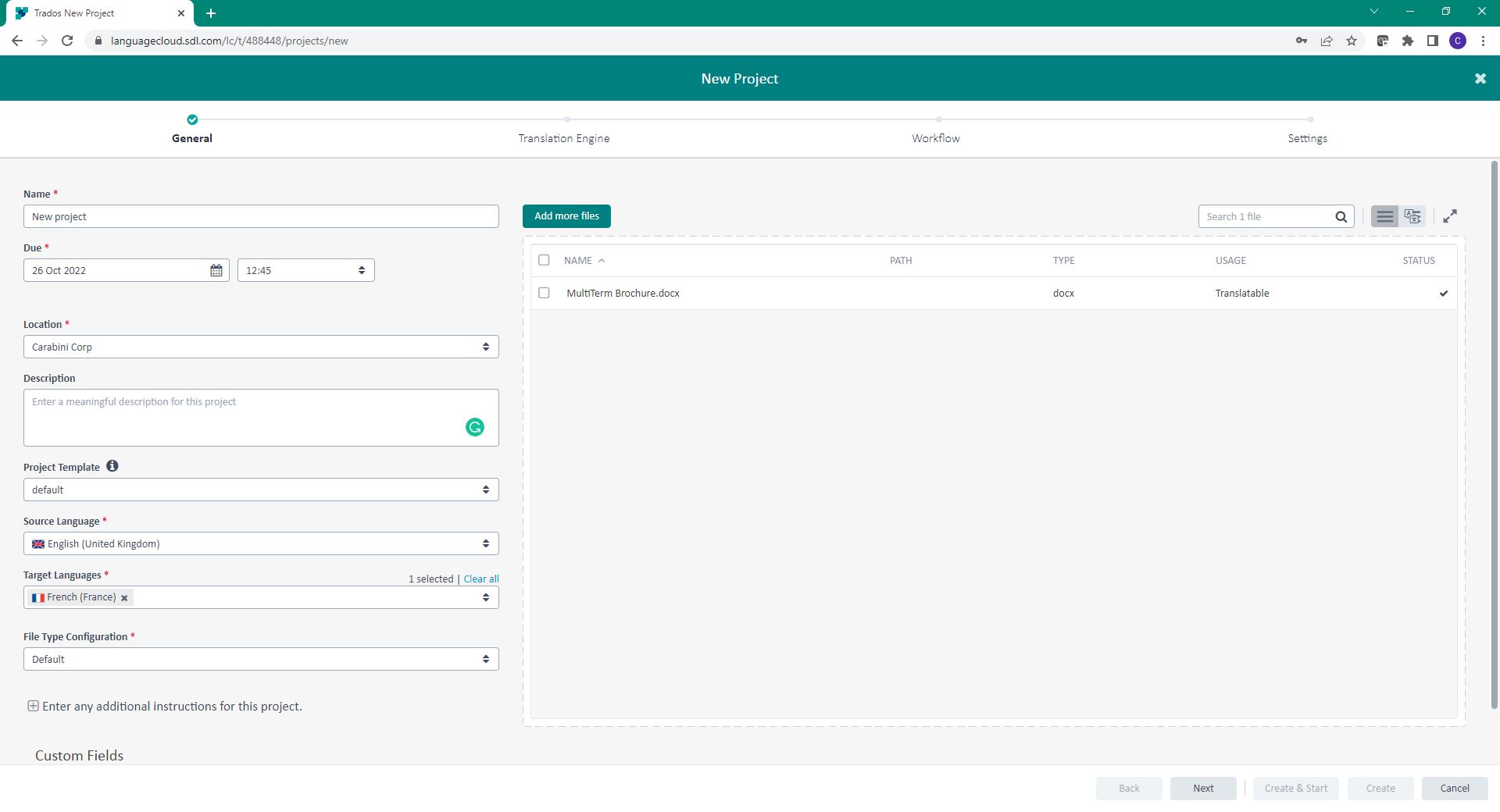Check the select-all checkbox in file list header
This screenshot has width=1500, height=812.
coord(545,260)
